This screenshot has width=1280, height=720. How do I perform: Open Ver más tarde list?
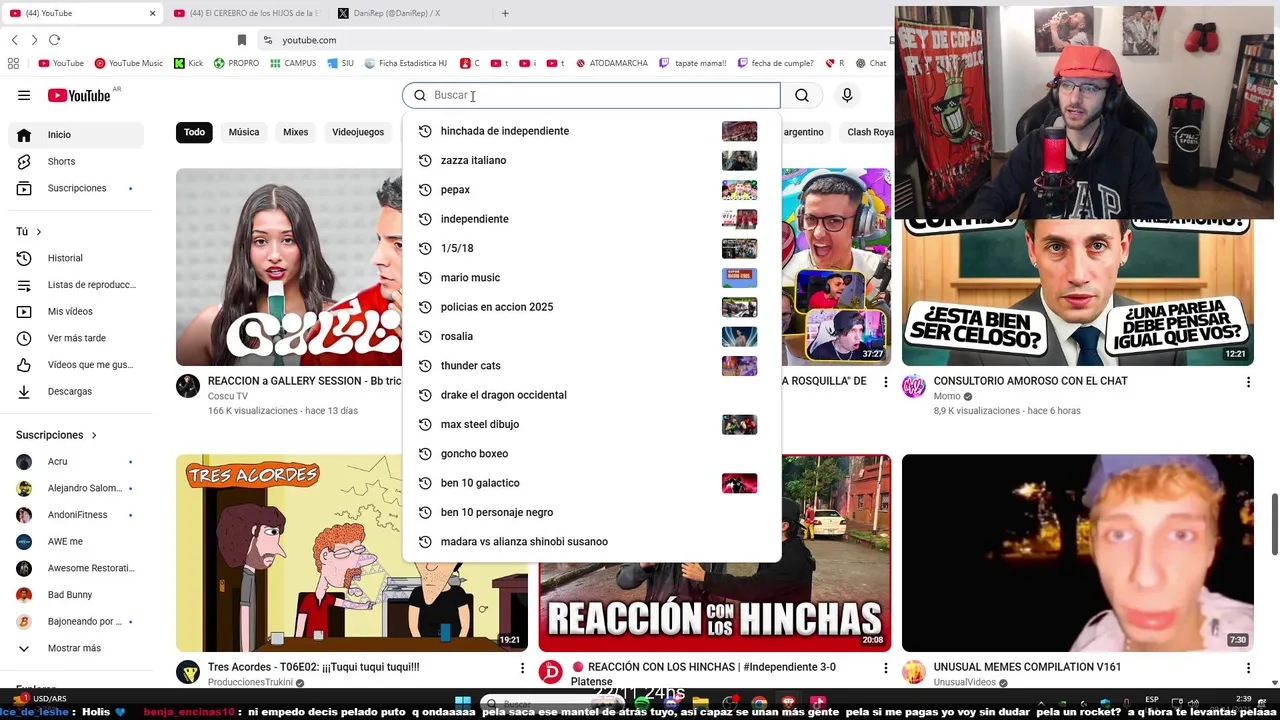(76, 338)
